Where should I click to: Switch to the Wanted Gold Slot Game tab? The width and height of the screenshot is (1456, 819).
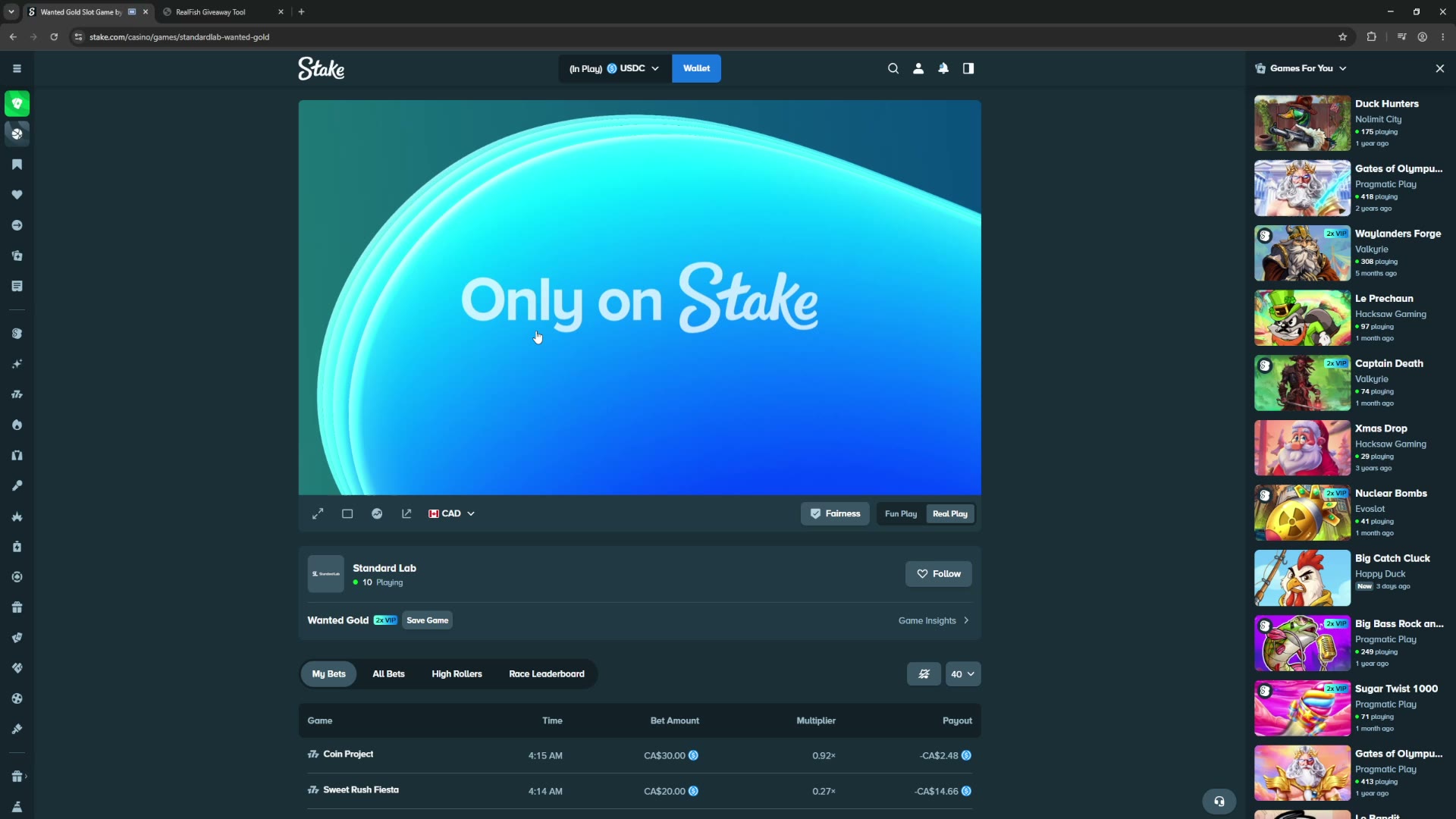(80, 11)
